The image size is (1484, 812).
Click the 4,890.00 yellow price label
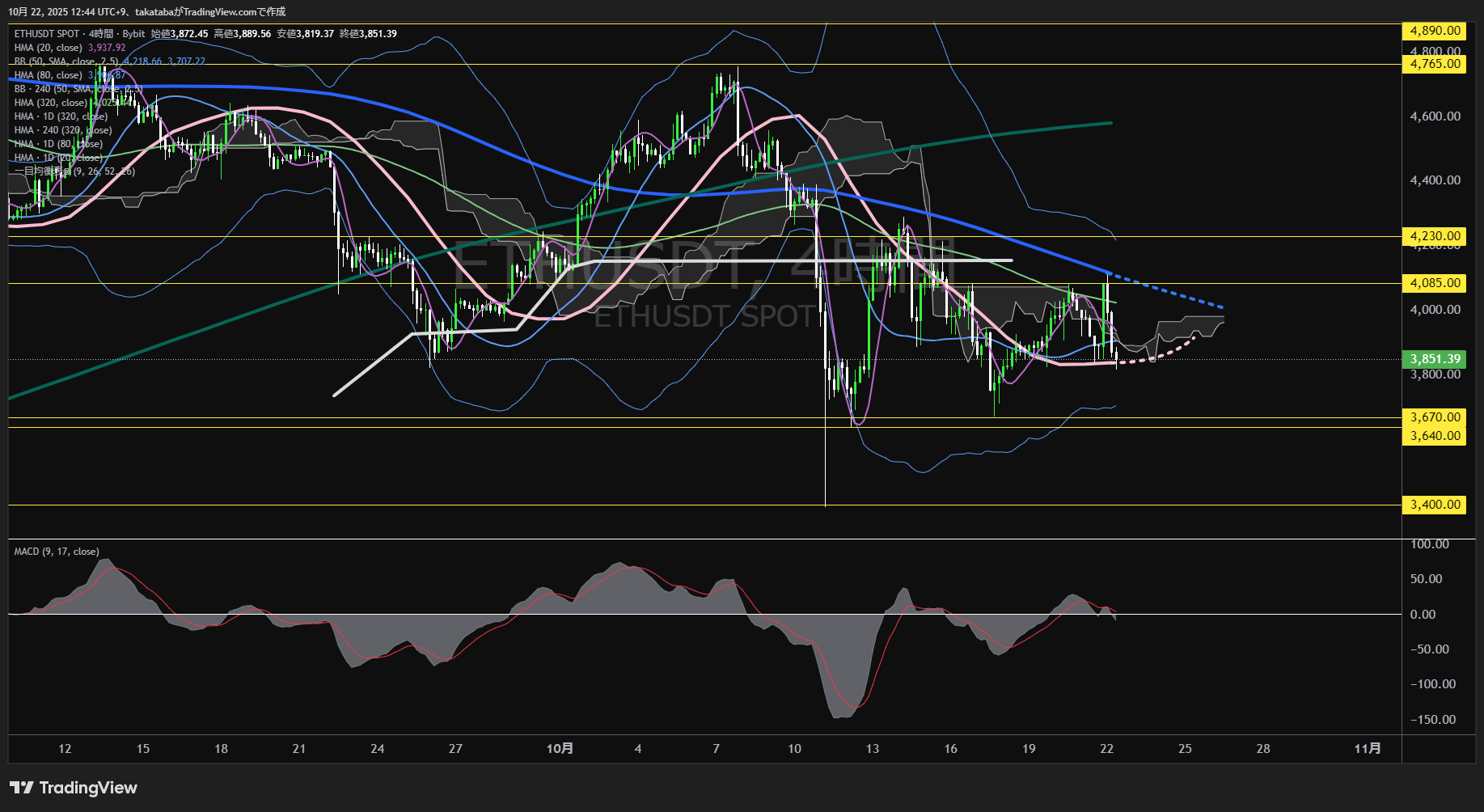pyautogui.click(x=1435, y=31)
